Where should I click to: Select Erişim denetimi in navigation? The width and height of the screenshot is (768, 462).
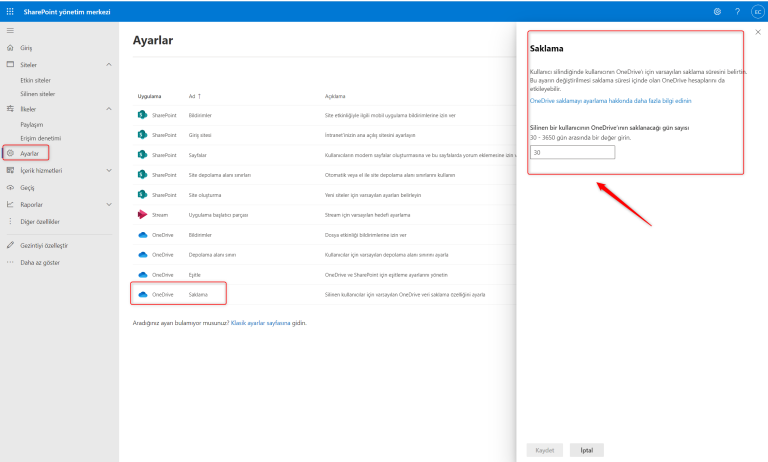40,137
